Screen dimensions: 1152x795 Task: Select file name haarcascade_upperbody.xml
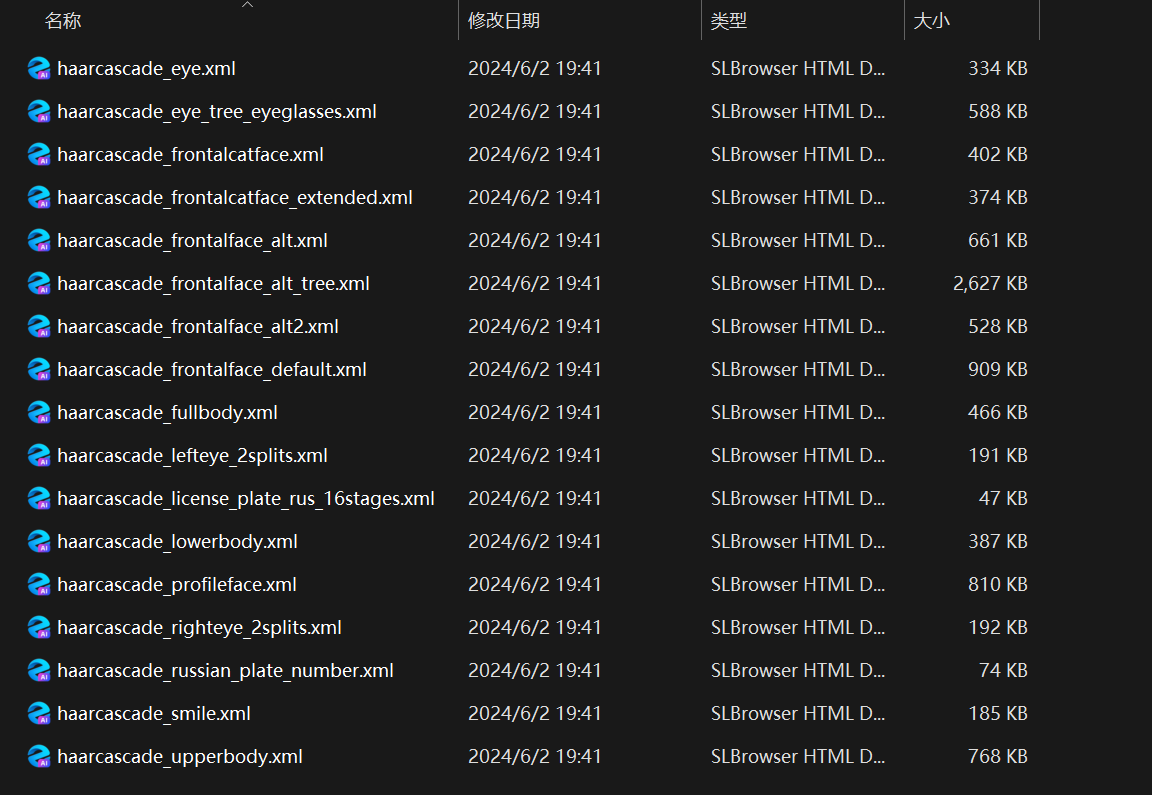[x=180, y=757]
